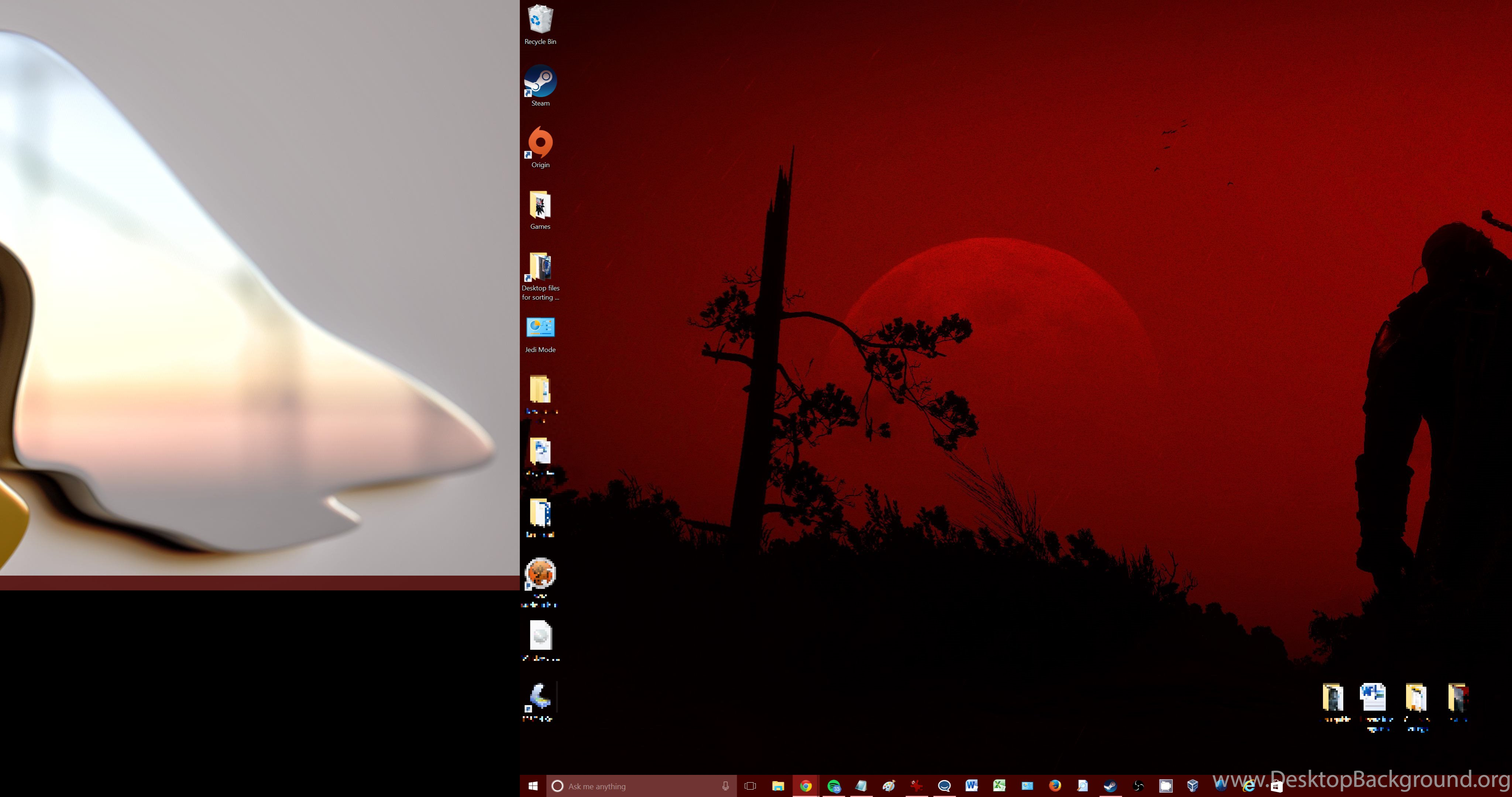
Task: Open Spotify from the taskbar
Action: pos(834,786)
